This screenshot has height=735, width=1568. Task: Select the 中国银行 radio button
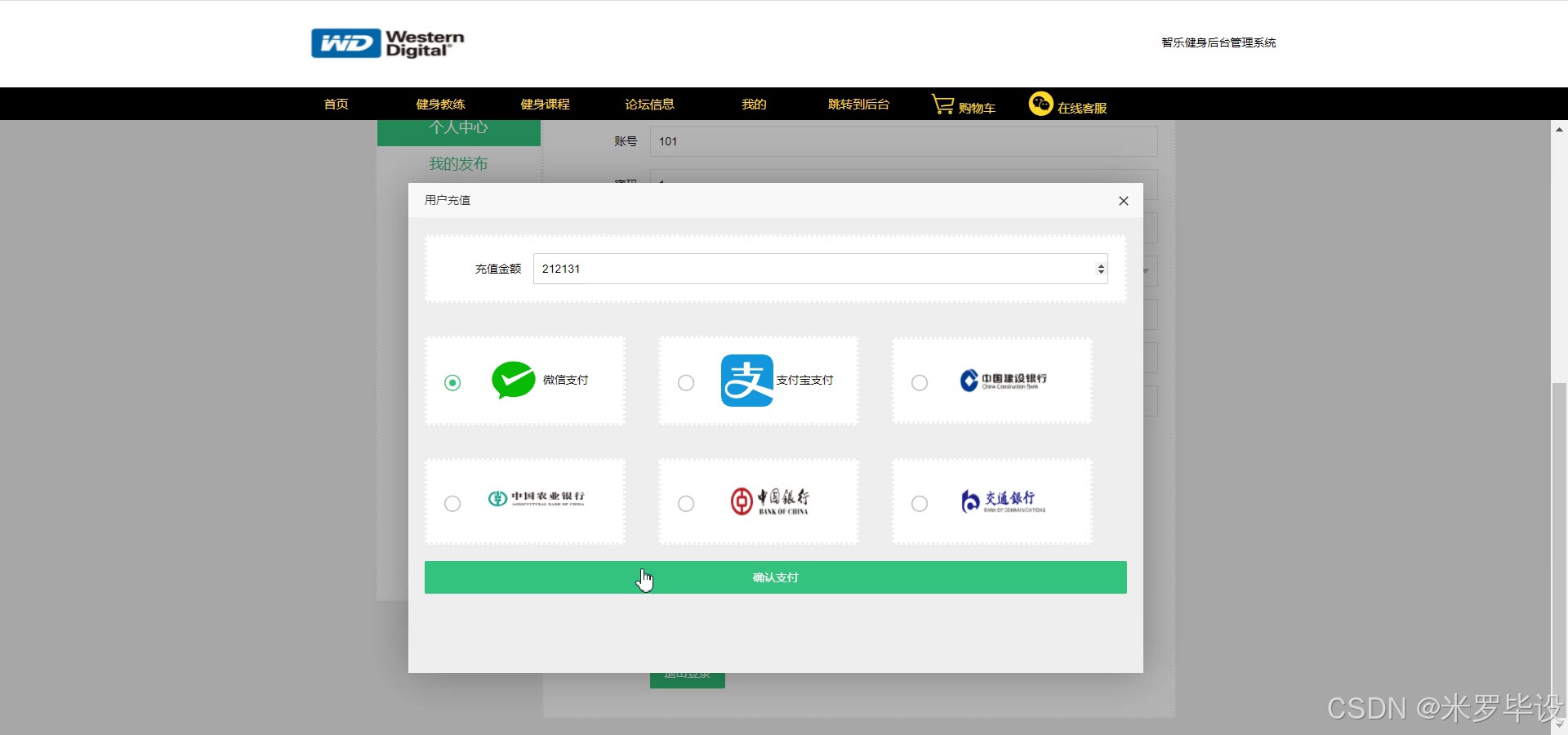pos(686,503)
